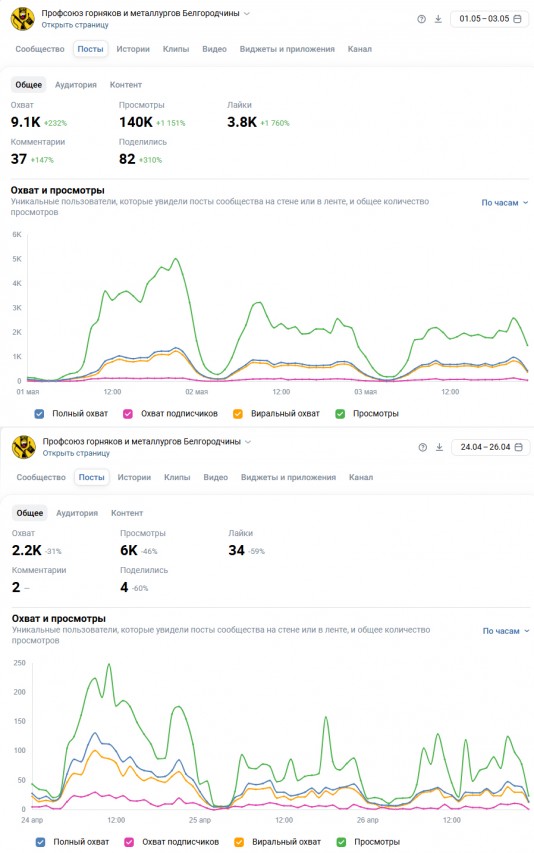Follow the Открыть страницу link in lower panel

pos(76,453)
